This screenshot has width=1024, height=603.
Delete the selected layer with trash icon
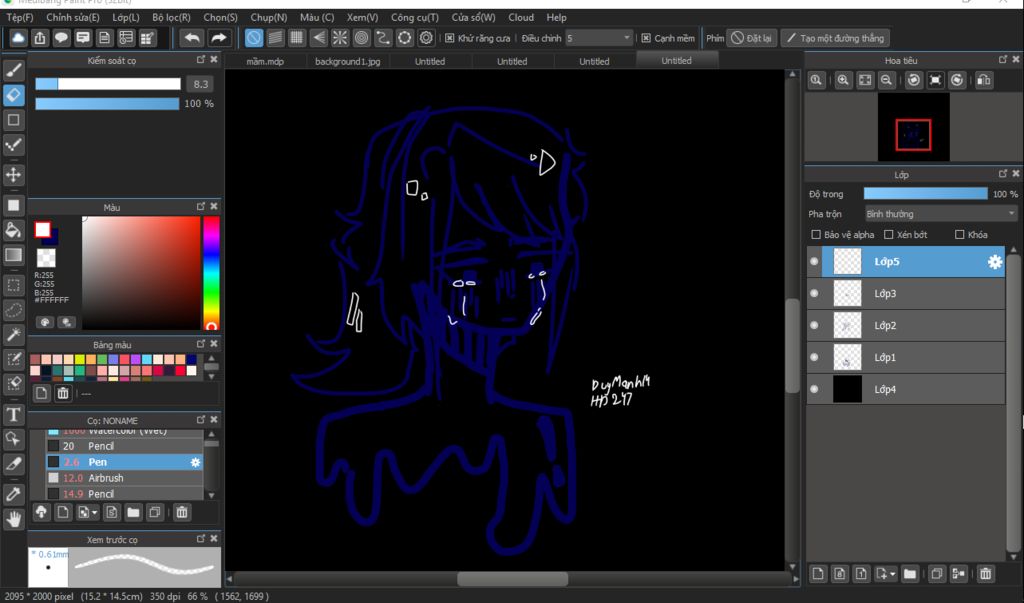[985, 574]
